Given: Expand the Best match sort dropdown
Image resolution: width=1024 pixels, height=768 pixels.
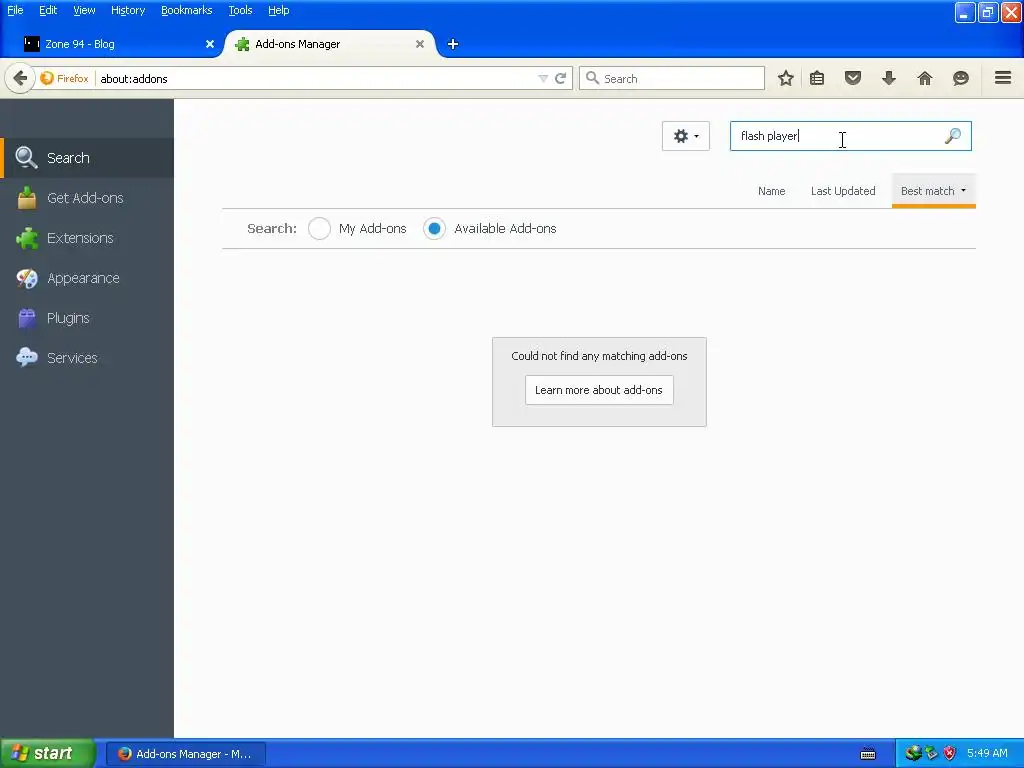Looking at the screenshot, I should (x=933, y=191).
